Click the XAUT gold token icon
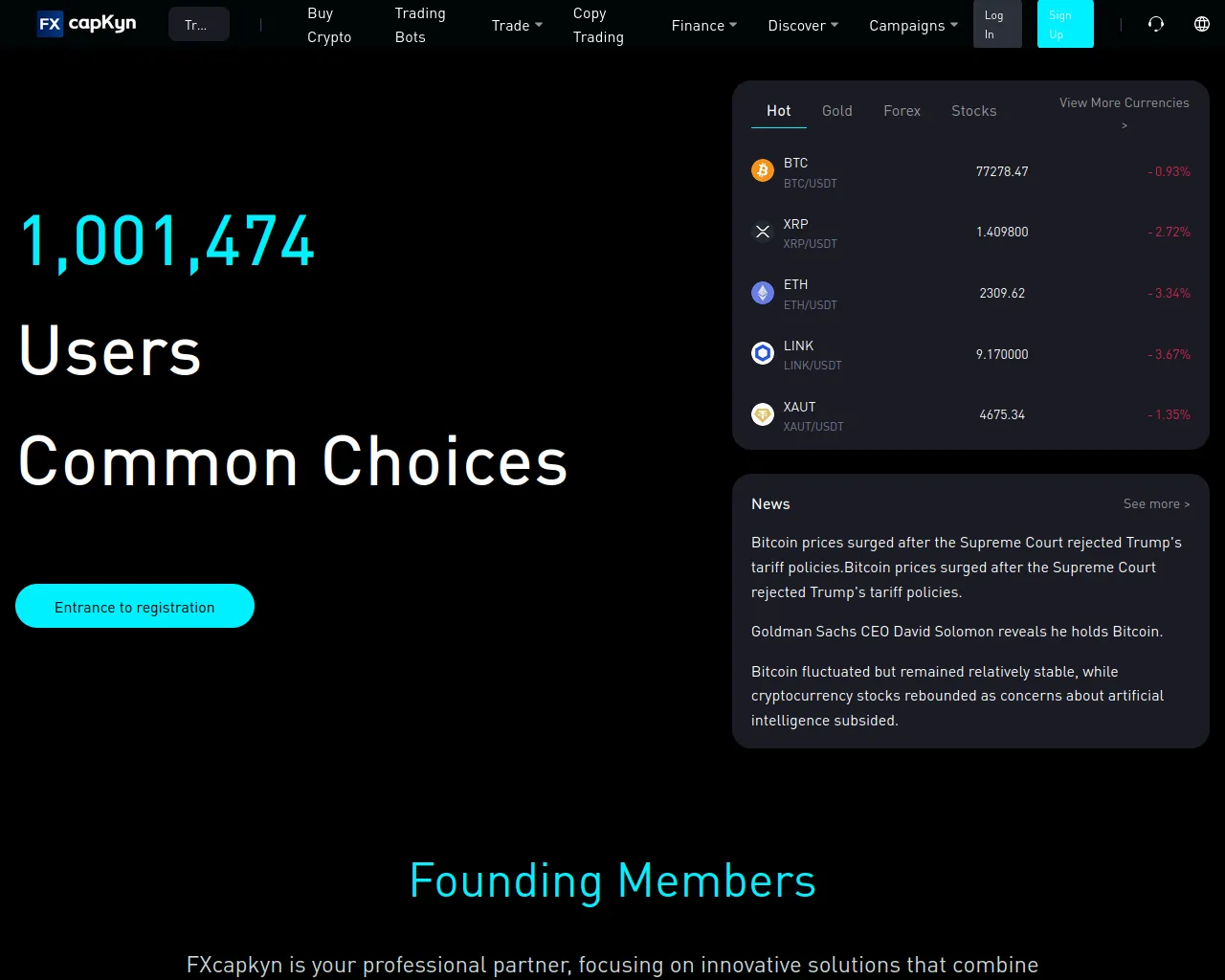The width and height of the screenshot is (1225, 980). coord(763,414)
